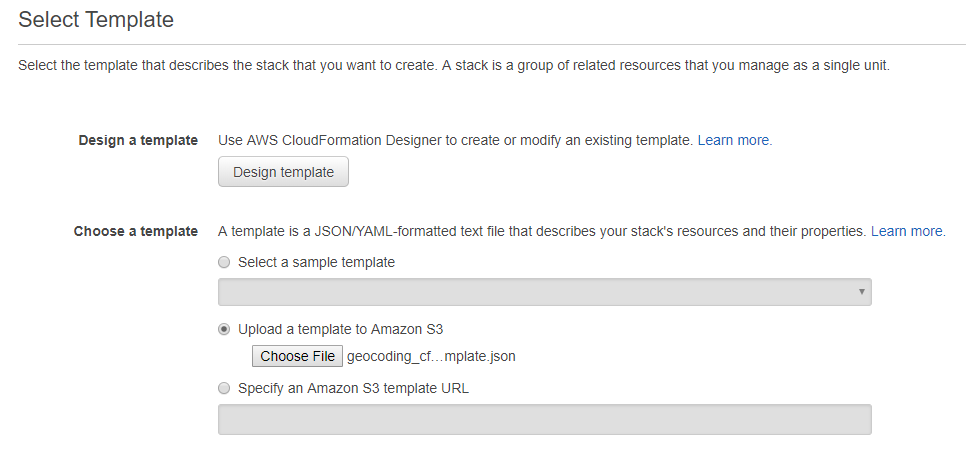The height and width of the screenshot is (463, 966).
Task: Open the sample template dropdown list
Action: pyautogui.click(x=545, y=292)
